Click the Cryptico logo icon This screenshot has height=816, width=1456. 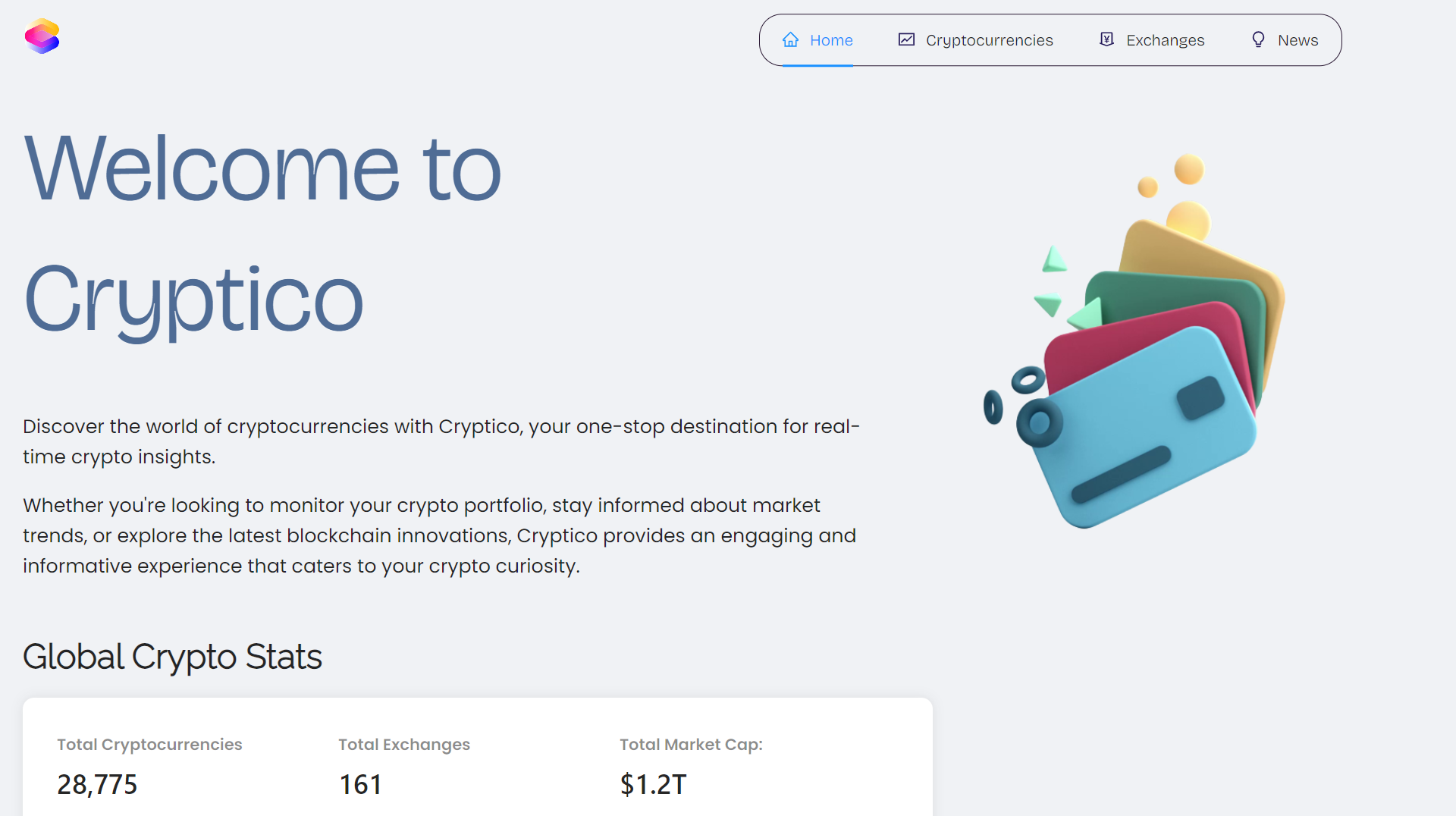[42, 36]
